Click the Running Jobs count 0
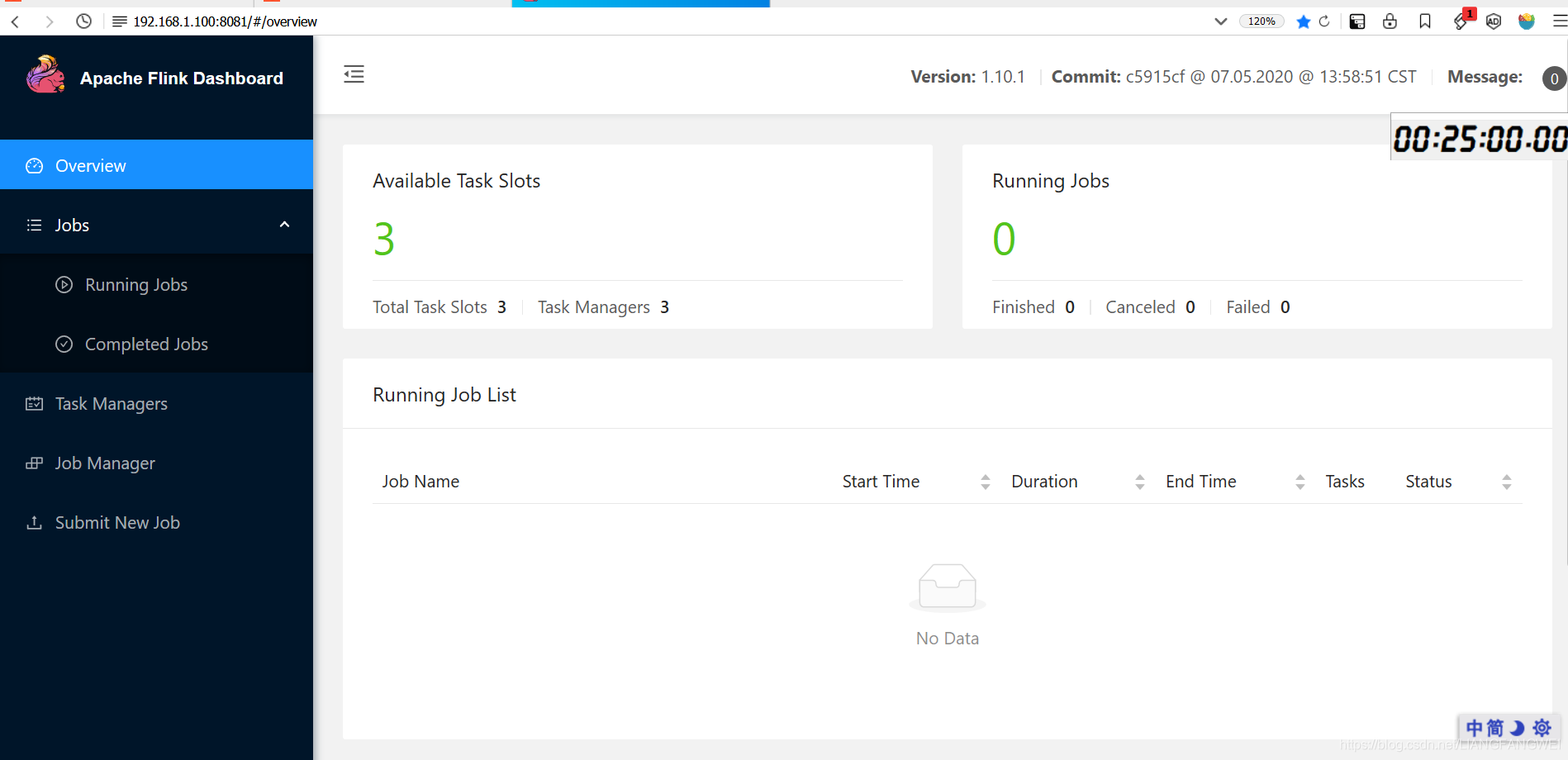Screen dimensions: 1568x760 (1004, 240)
